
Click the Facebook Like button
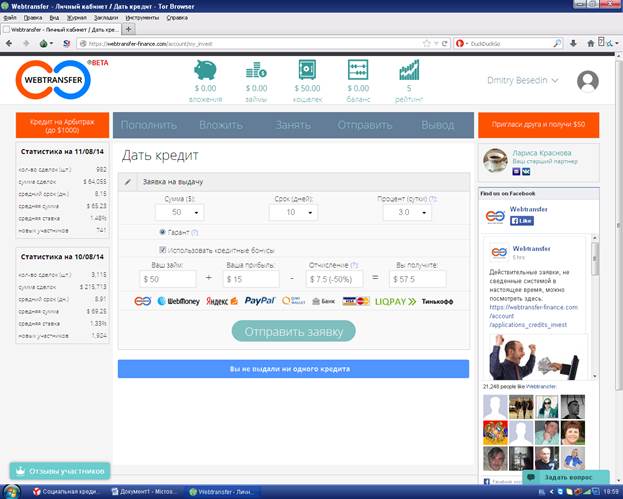pos(522,220)
